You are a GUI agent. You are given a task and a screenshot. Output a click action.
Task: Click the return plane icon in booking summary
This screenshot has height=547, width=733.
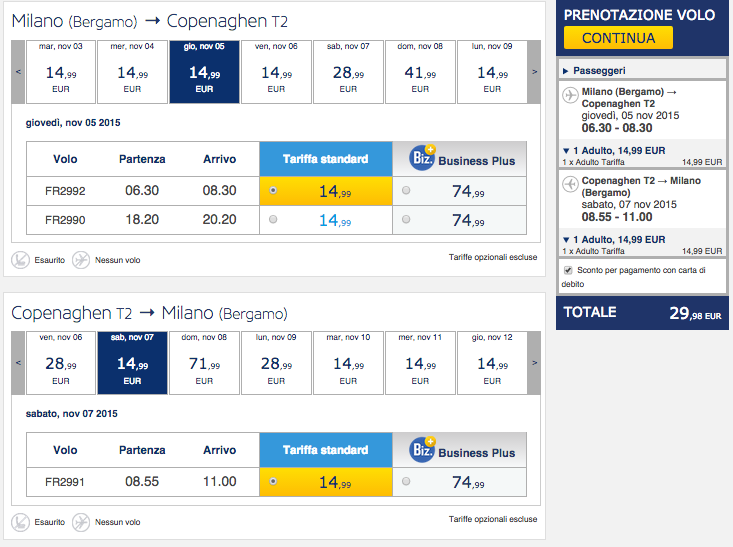pyautogui.click(x=571, y=185)
